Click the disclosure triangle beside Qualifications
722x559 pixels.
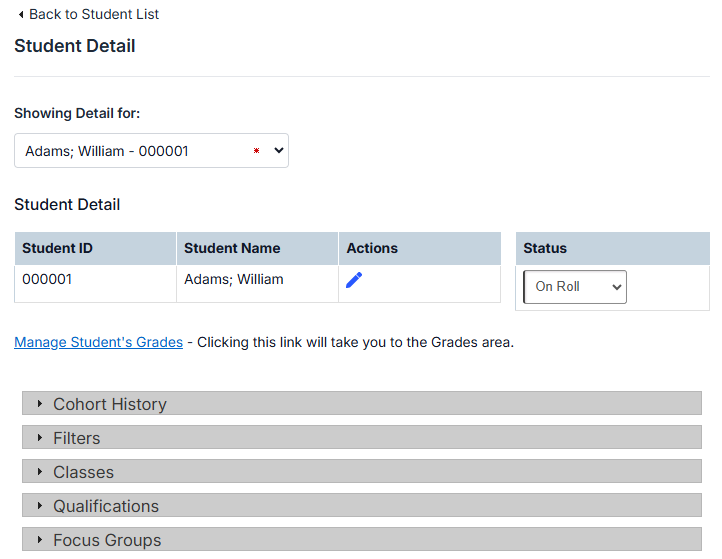(x=40, y=506)
